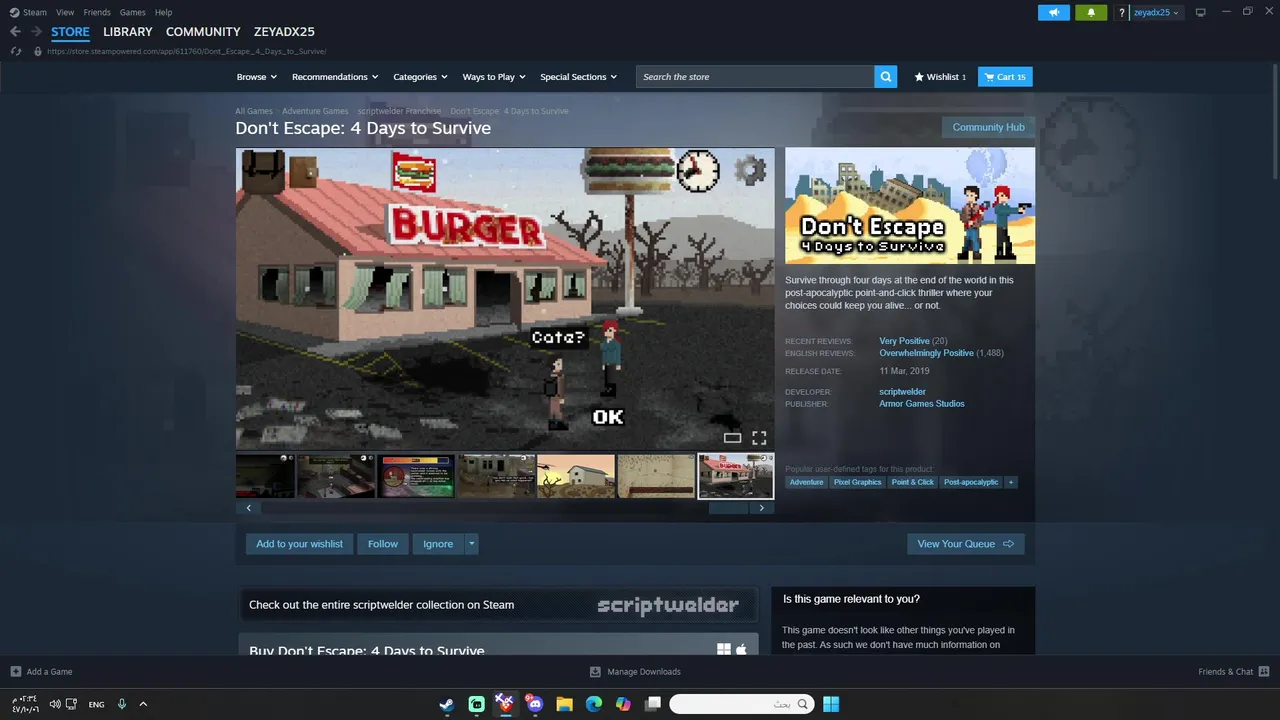
Task: Open the Steam menu
Action: click(29, 12)
